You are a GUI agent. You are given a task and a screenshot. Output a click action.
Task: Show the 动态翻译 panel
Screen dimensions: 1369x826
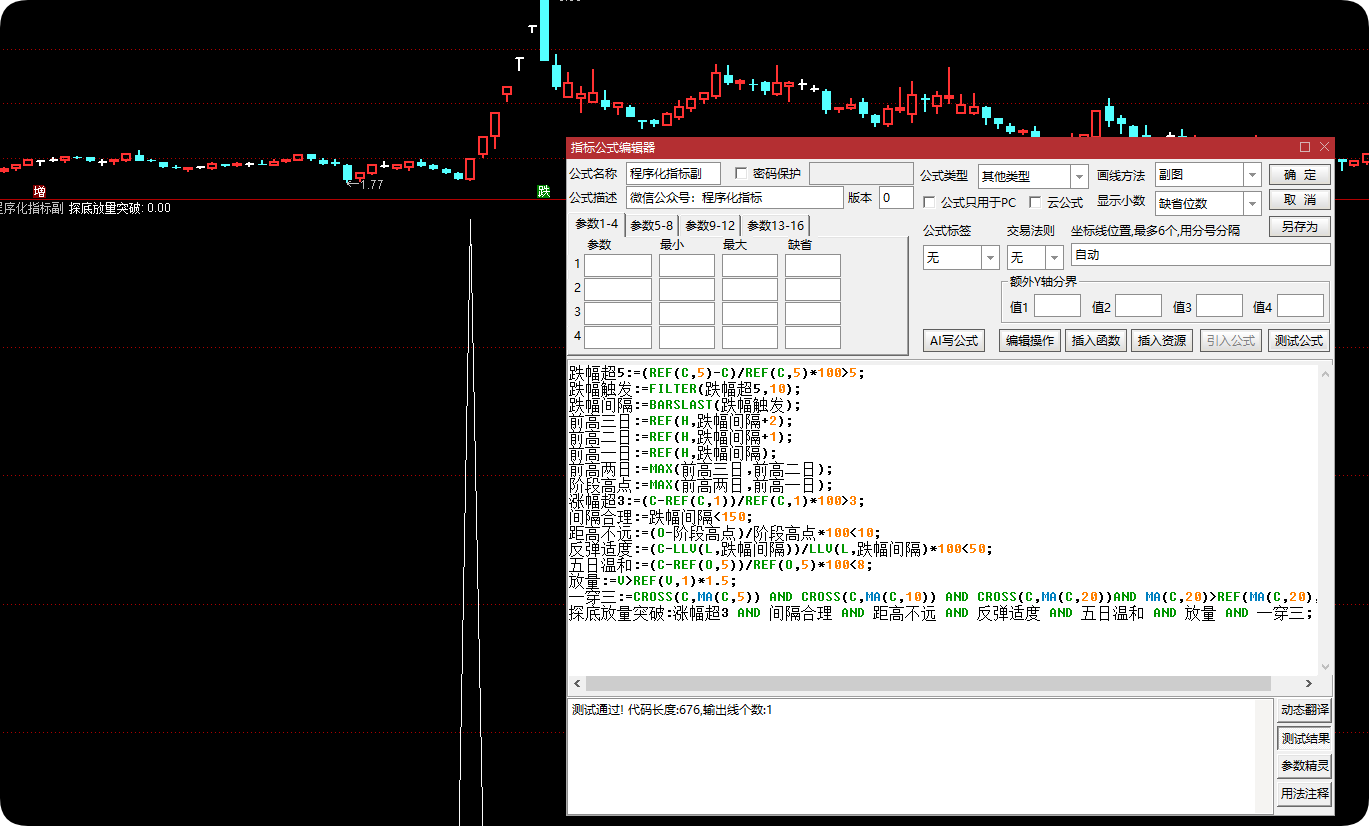pos(1305,711)
